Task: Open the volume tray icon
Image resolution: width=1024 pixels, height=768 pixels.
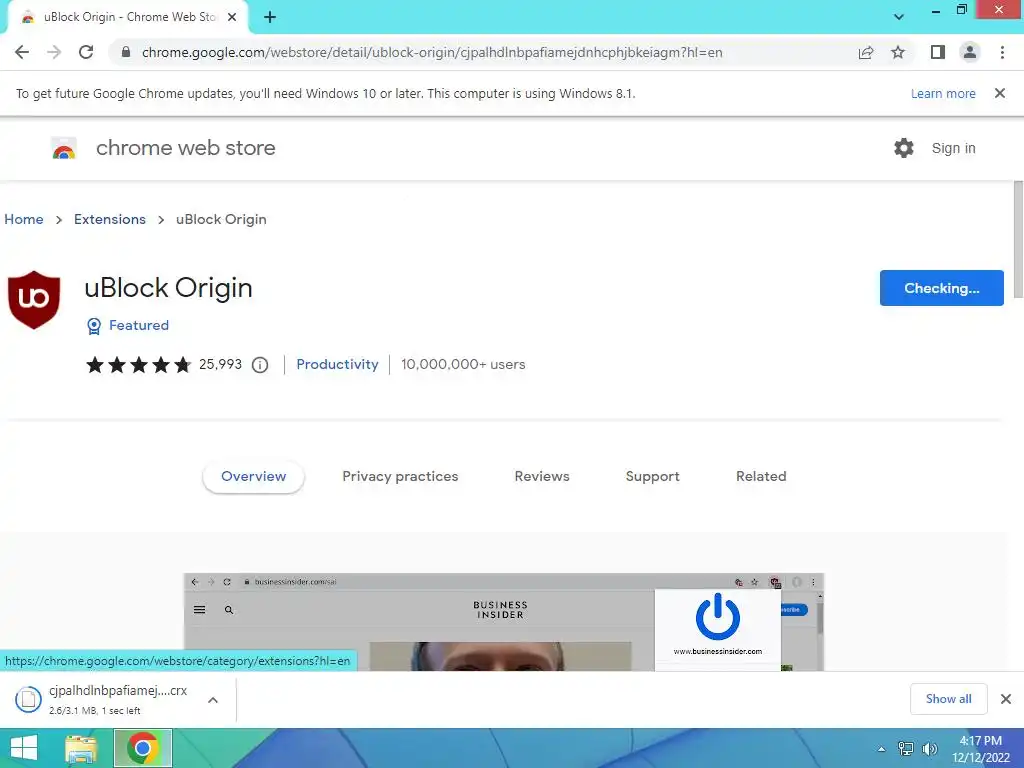Action: coord(930,749)
